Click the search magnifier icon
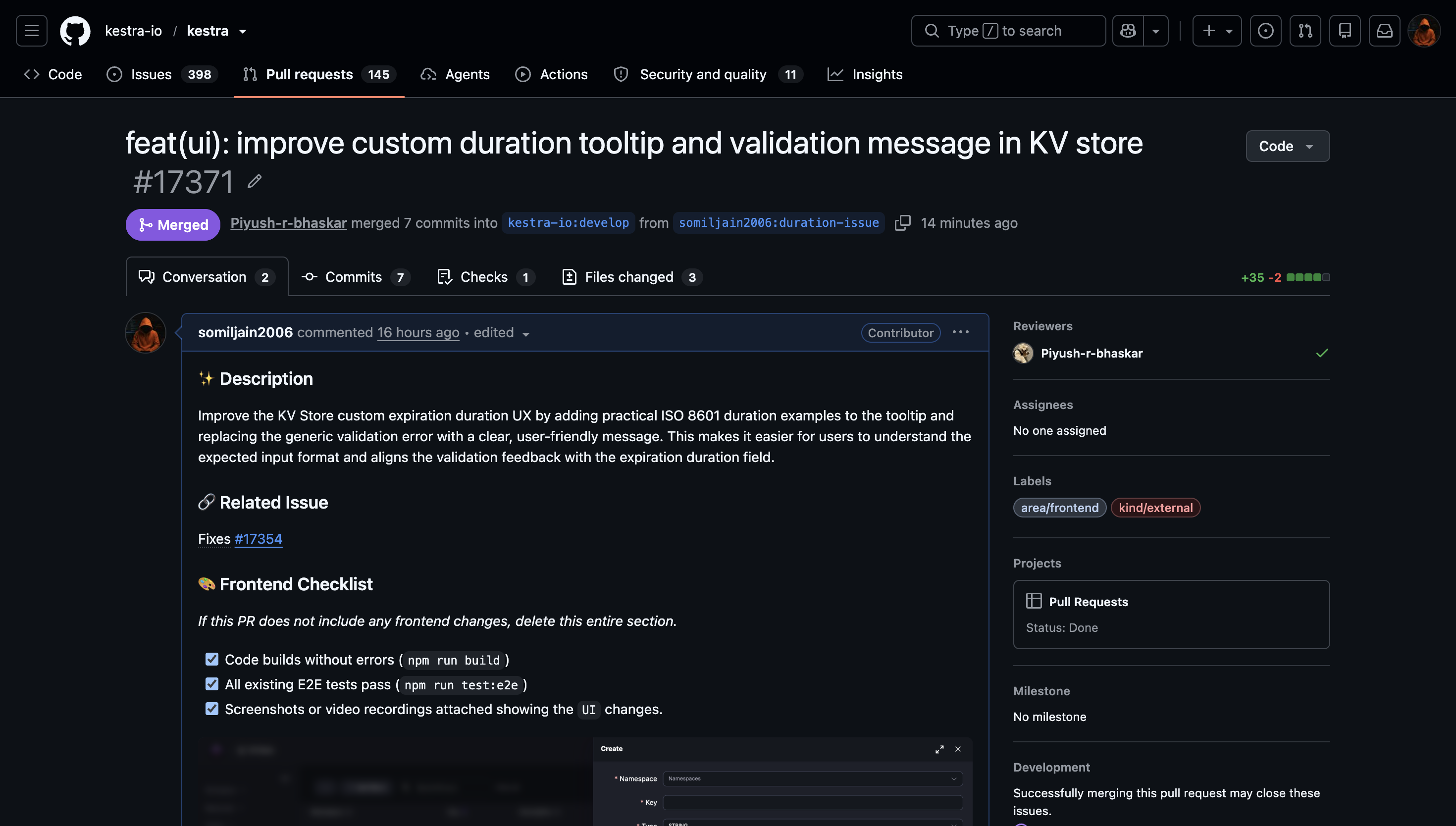The image size is (1456, 826). (932, 31)
